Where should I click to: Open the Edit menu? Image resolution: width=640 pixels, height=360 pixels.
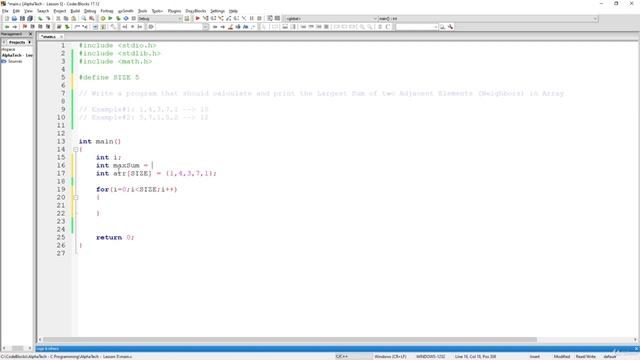point(16,11)
